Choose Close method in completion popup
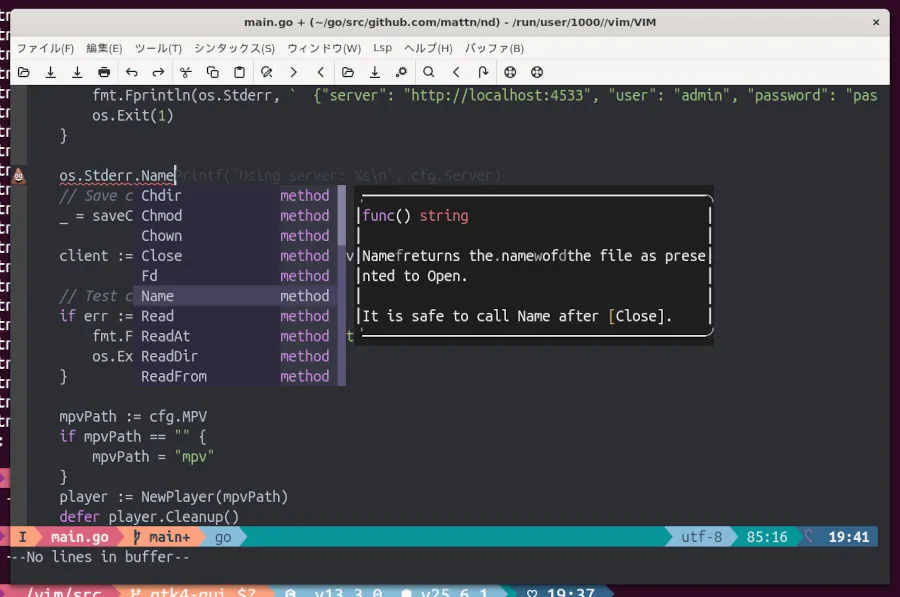This screenshot has height=597, width=900. coord(236,256)
